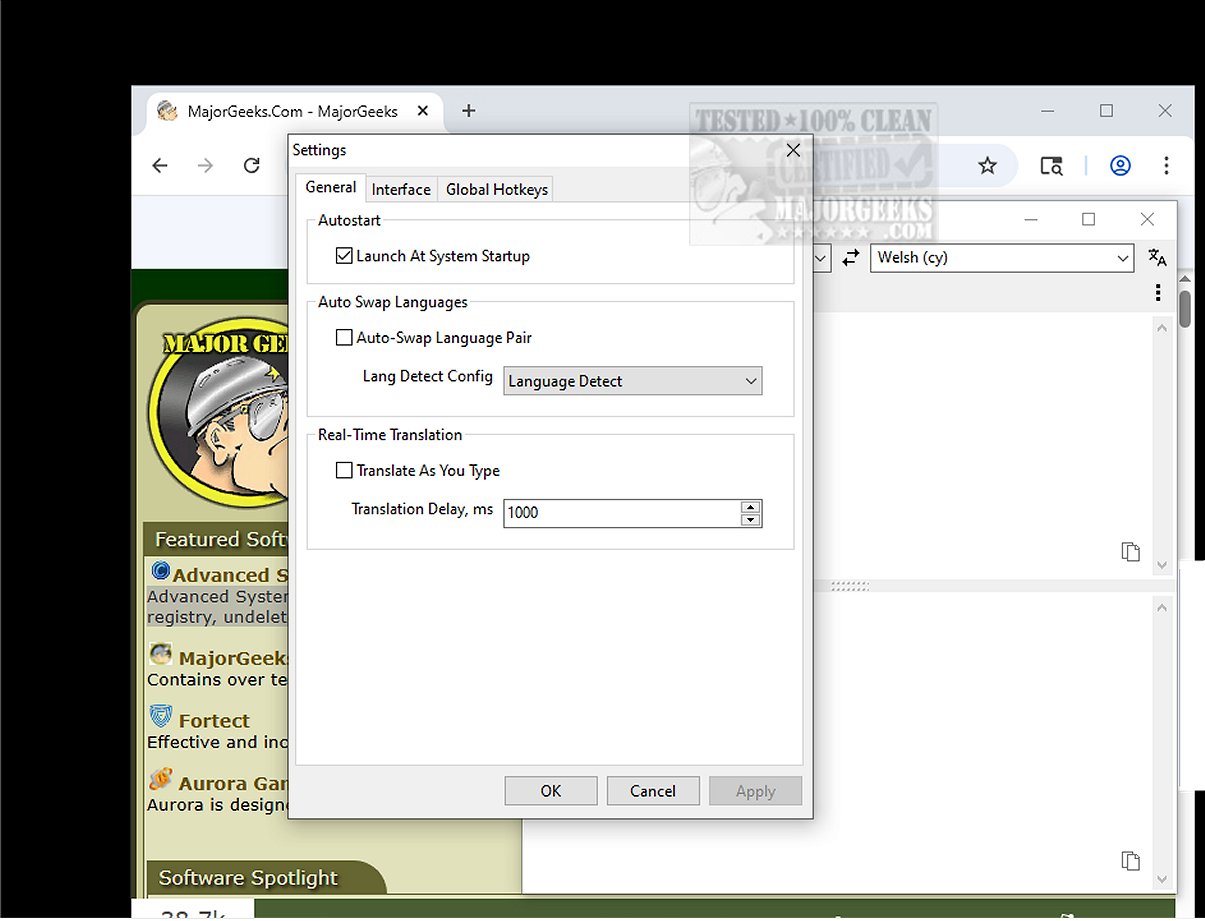Select the MajorGeeks.Com Chrome tab

294,111
